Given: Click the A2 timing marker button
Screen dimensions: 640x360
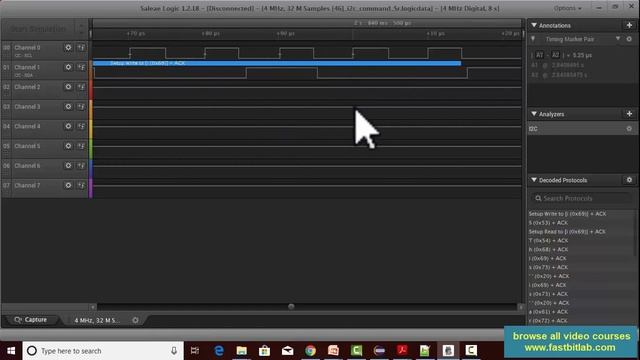Looking at the screenshot, I should pyautogui.click(x=555, y=55).
